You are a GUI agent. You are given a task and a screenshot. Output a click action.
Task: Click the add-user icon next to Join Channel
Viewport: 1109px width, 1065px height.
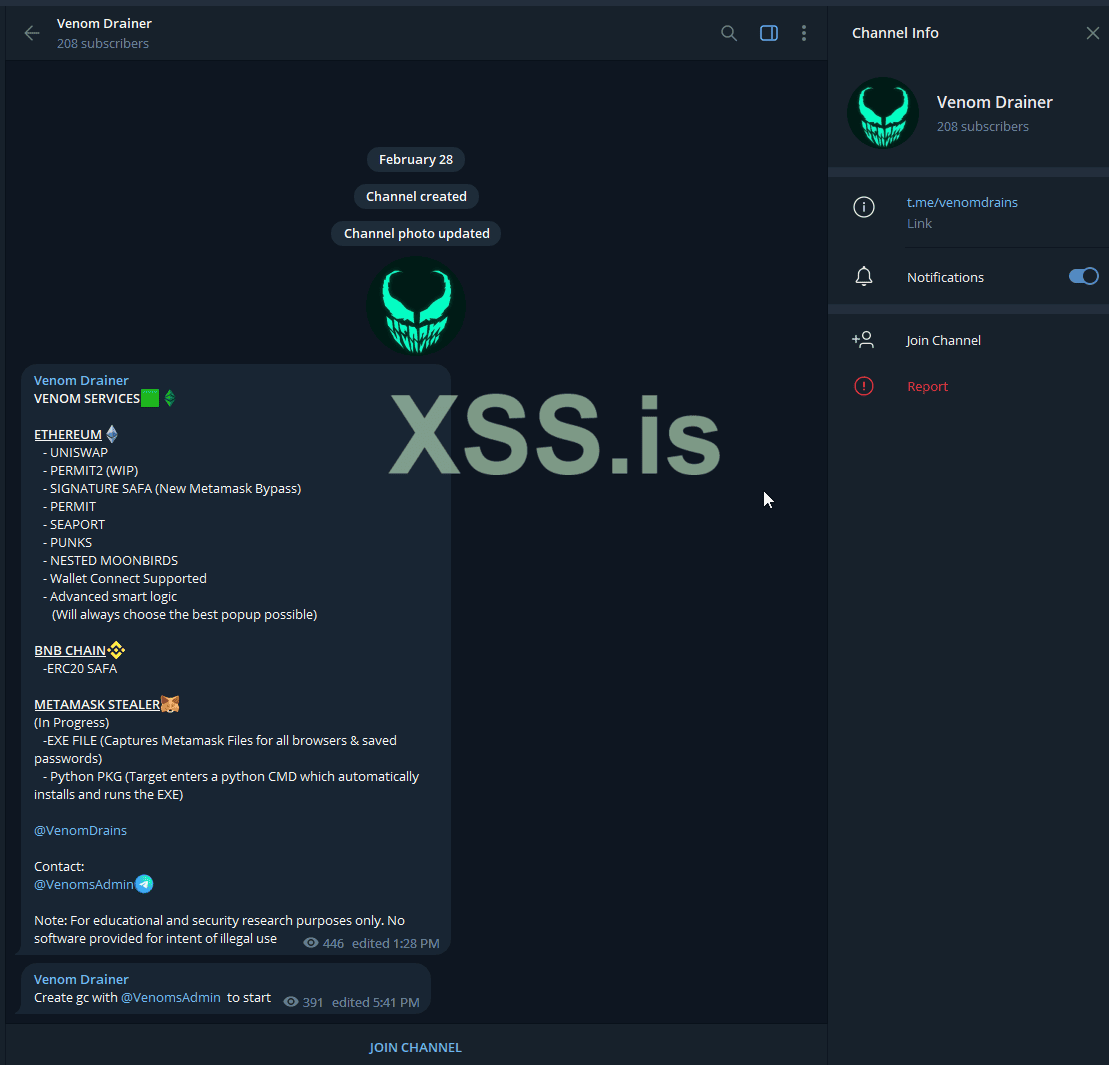[x=863, y=340]
